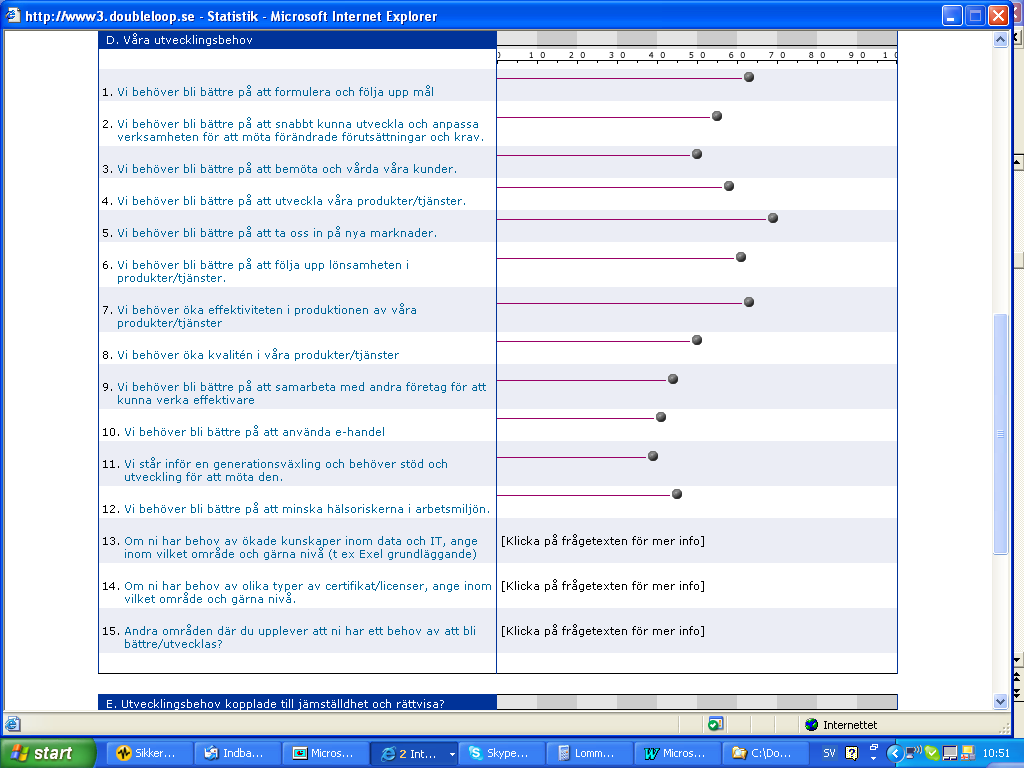The width and height of the screenshot is (1024, 768).
Task: Click the info placeholder text for question 13
Action: 603,541
